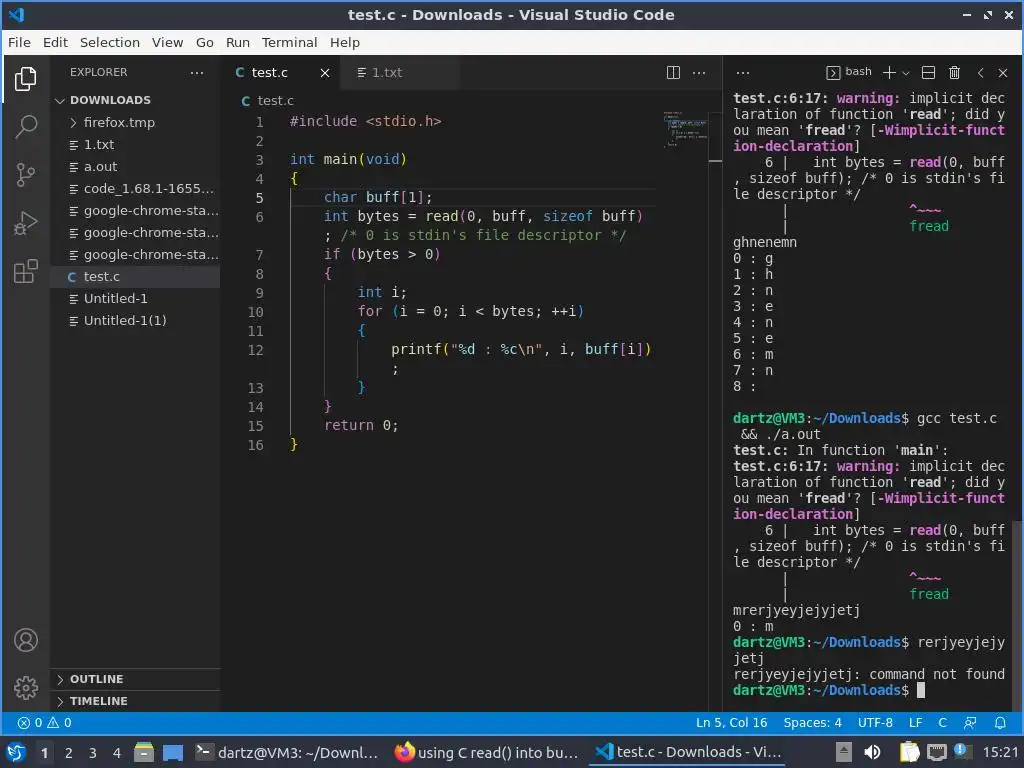Close the test.c editor tab
1024x768 pixels.
(x=325, y=73)
